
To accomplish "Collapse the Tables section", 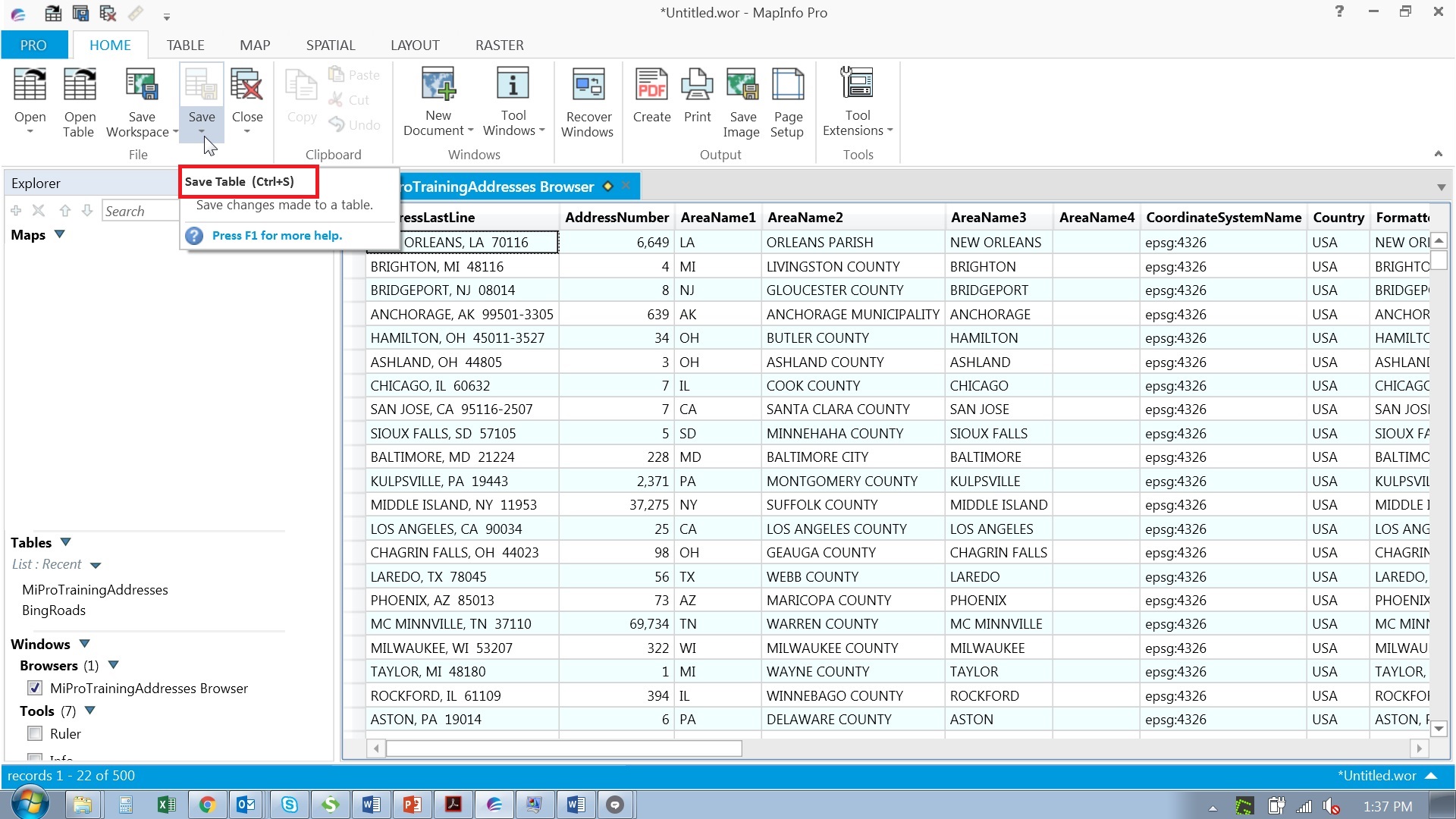I will point(64,541).
